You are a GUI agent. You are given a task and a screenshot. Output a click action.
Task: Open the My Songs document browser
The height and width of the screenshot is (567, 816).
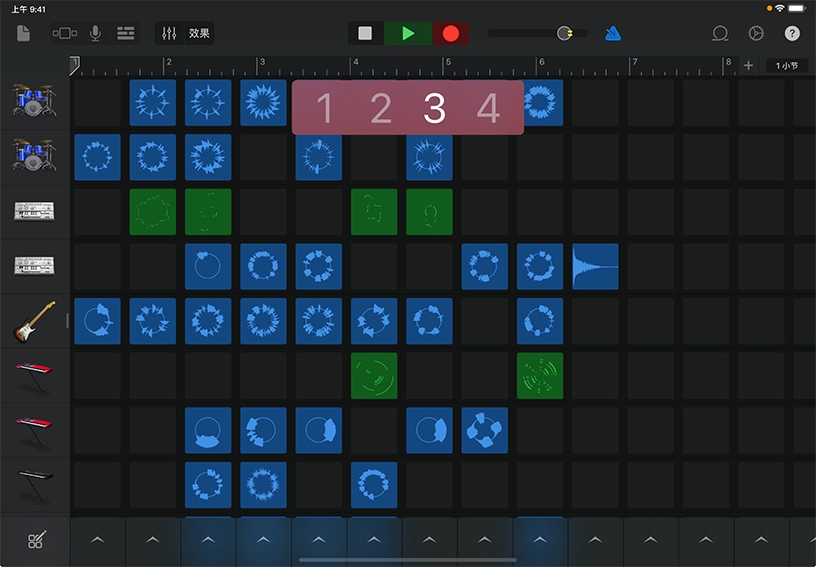point(23,33)
